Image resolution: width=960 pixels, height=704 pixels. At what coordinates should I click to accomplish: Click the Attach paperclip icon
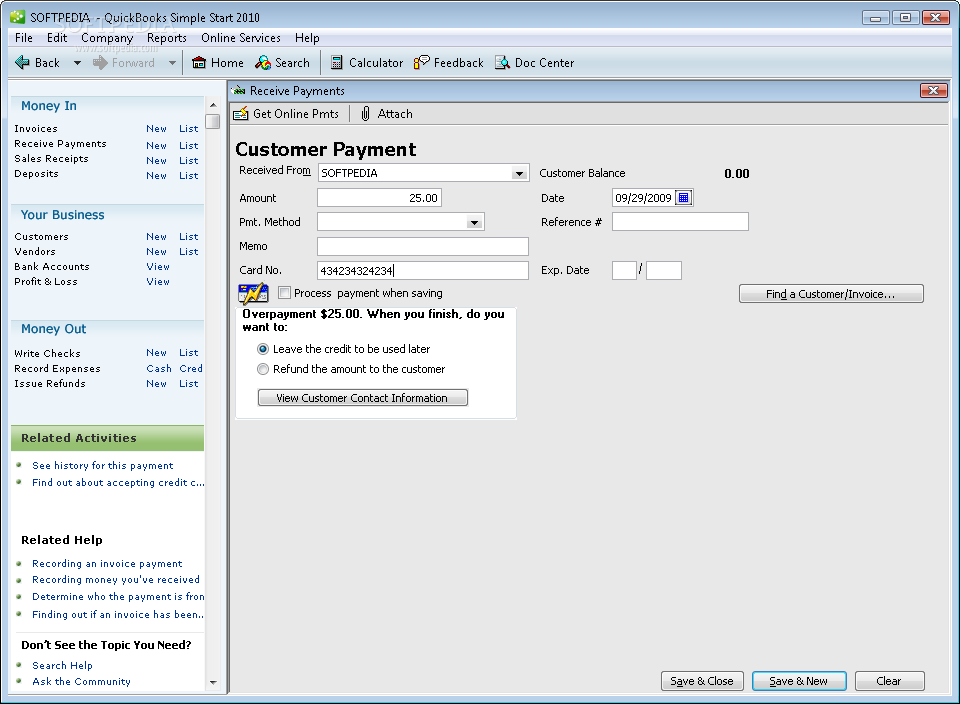(x=366, y=114)
